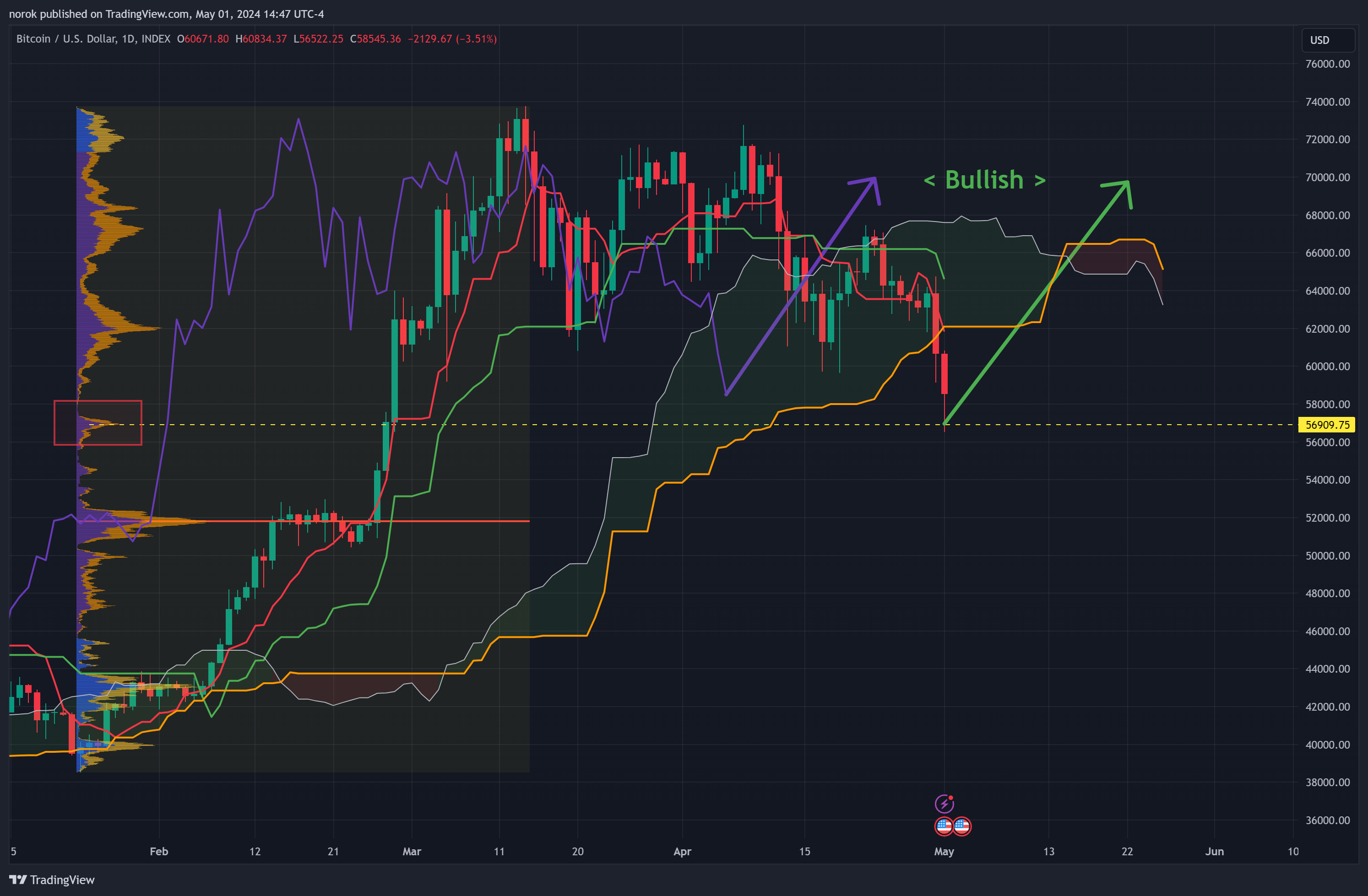
Task: Click the low value L56522.25
Action: coord(319,39)
